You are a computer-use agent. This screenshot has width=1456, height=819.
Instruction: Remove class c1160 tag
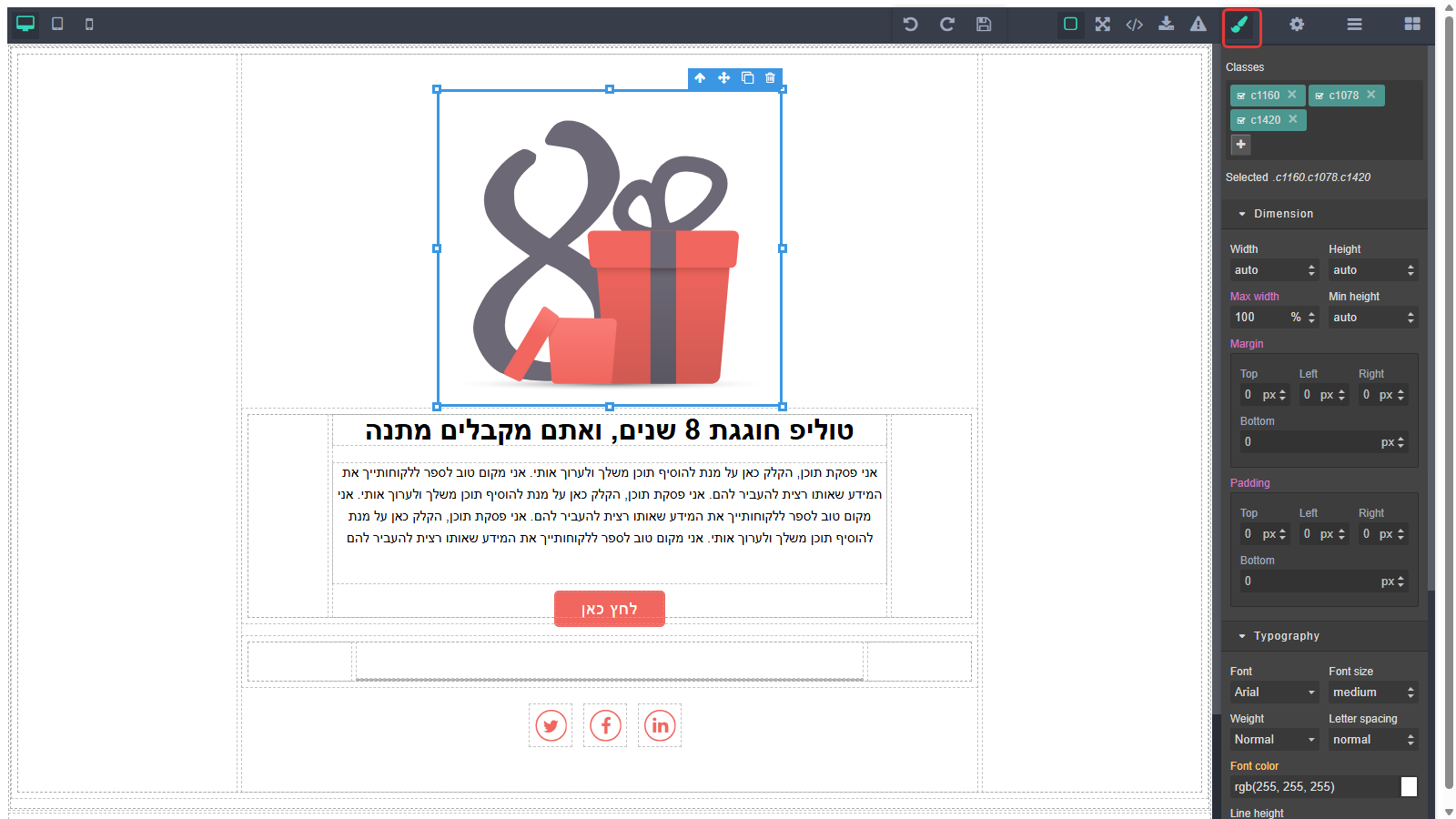pyautogui.click(x=1292, y=95)
